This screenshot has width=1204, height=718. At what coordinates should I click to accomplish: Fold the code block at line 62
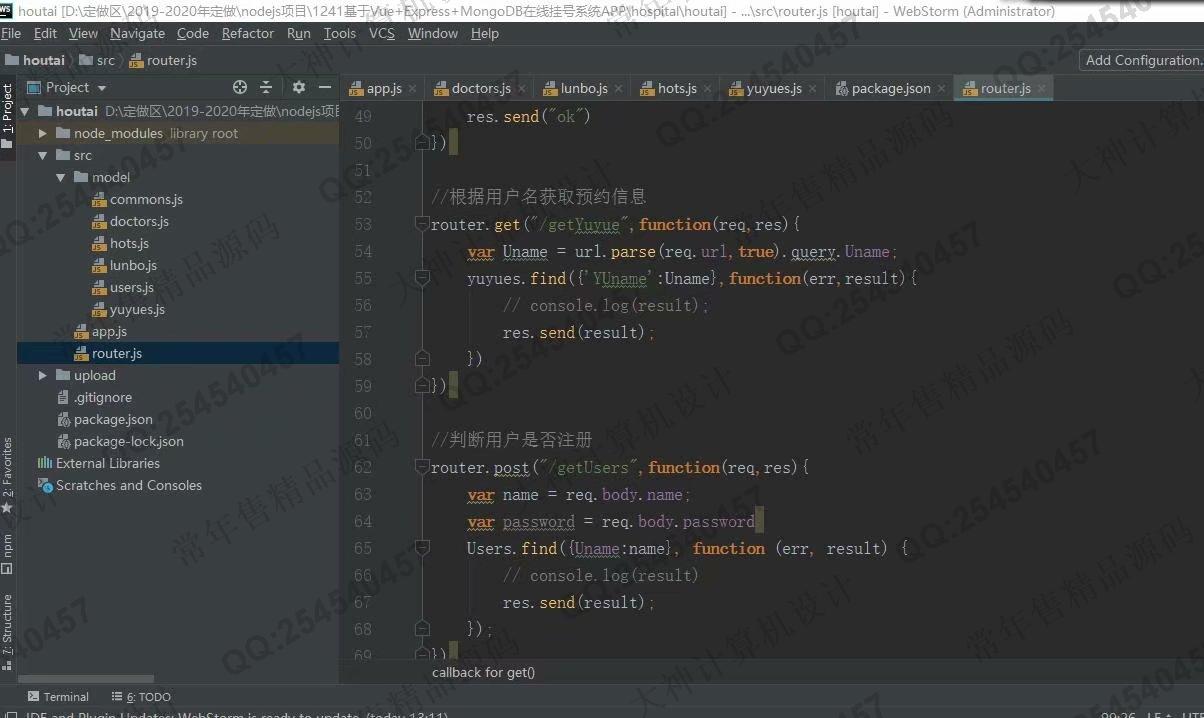[x=422, y=467]
